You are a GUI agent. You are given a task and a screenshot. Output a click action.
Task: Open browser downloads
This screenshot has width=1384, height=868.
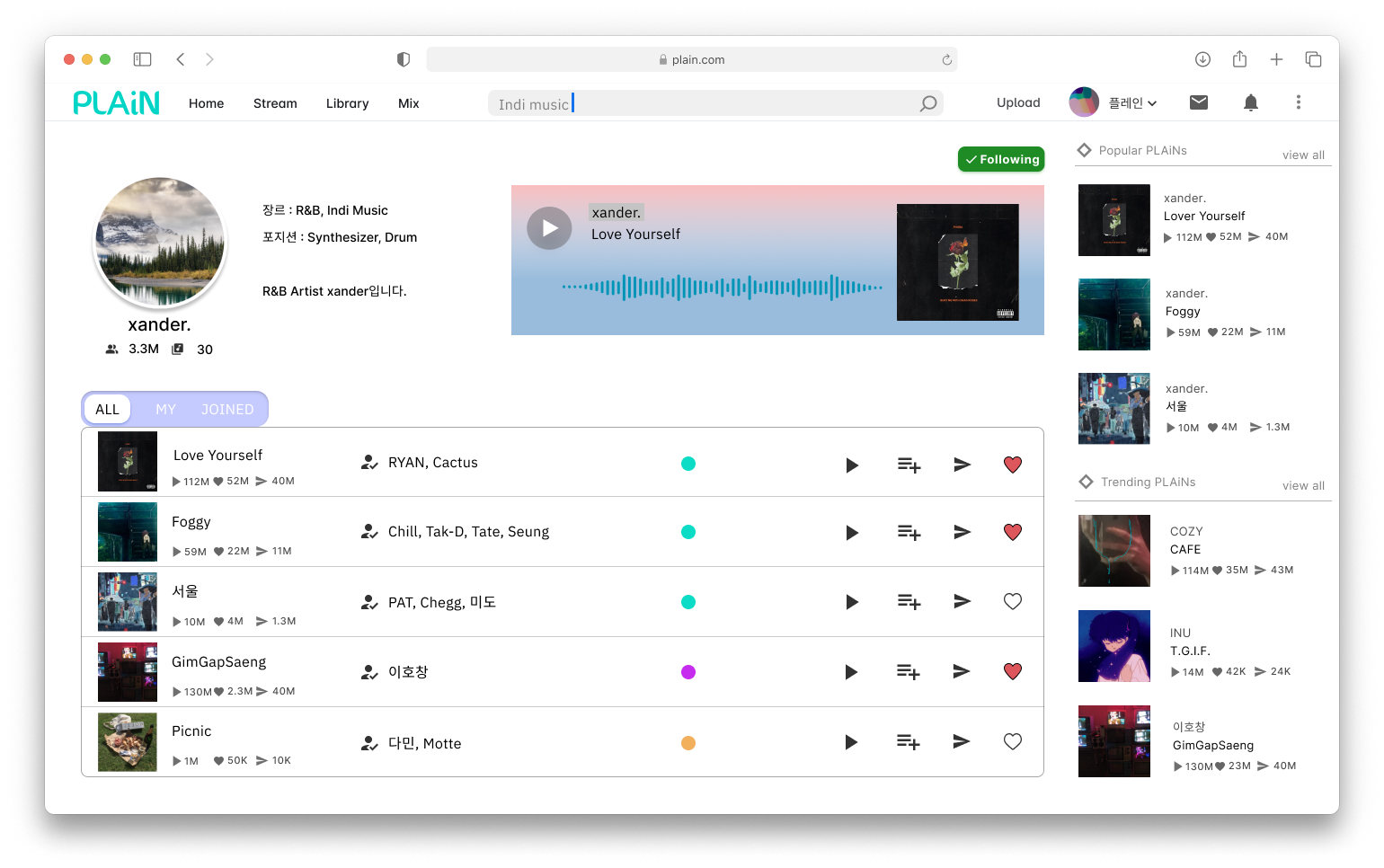[x=1202, y=59]
